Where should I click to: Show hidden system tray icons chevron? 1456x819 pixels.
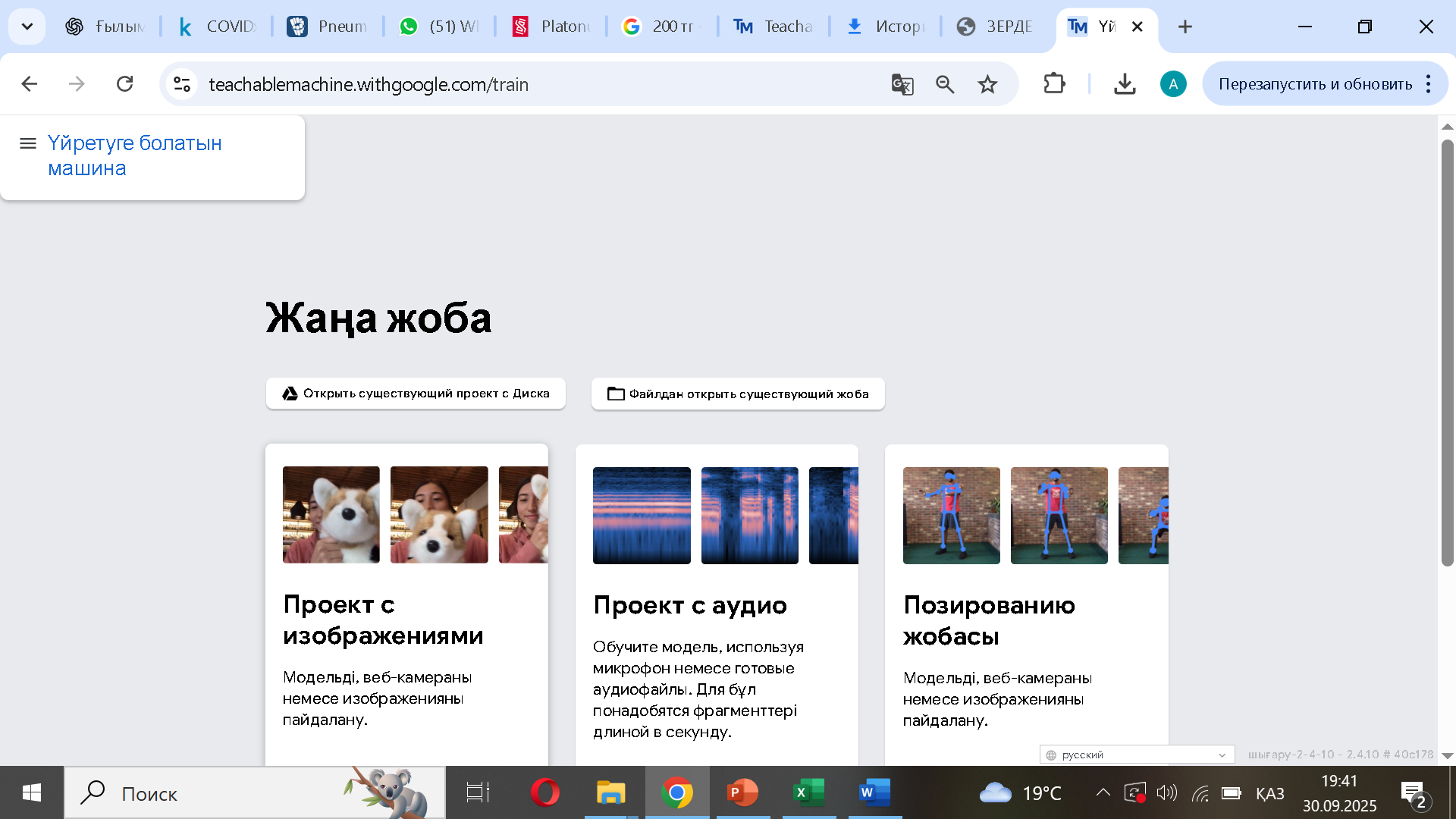(x=1103, y=793)
